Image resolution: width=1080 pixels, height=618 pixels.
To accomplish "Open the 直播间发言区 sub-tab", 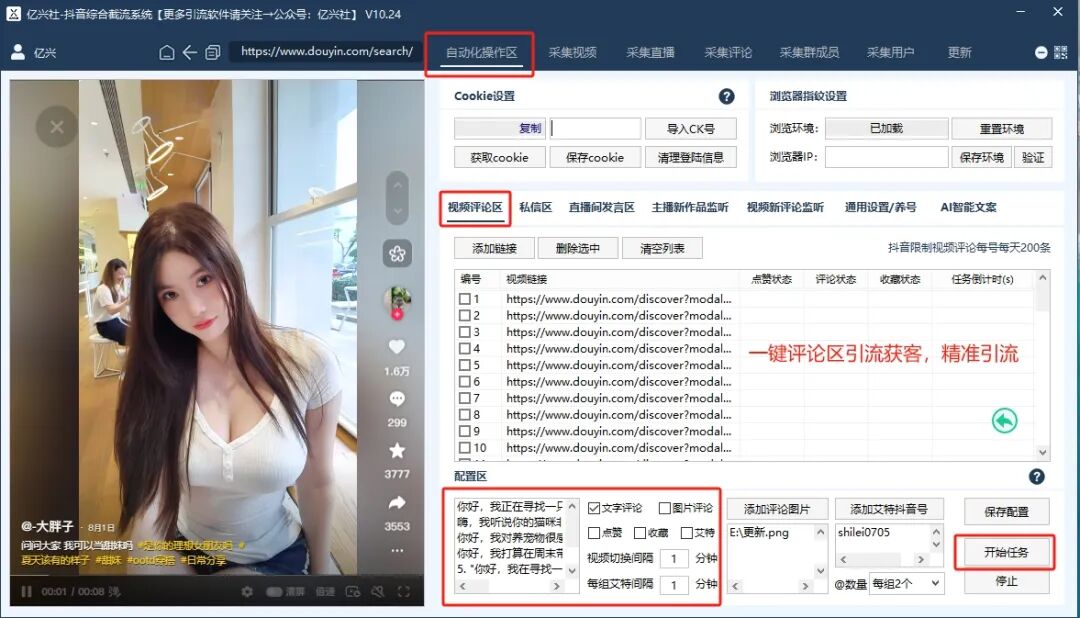I will [x=601, y=207].
